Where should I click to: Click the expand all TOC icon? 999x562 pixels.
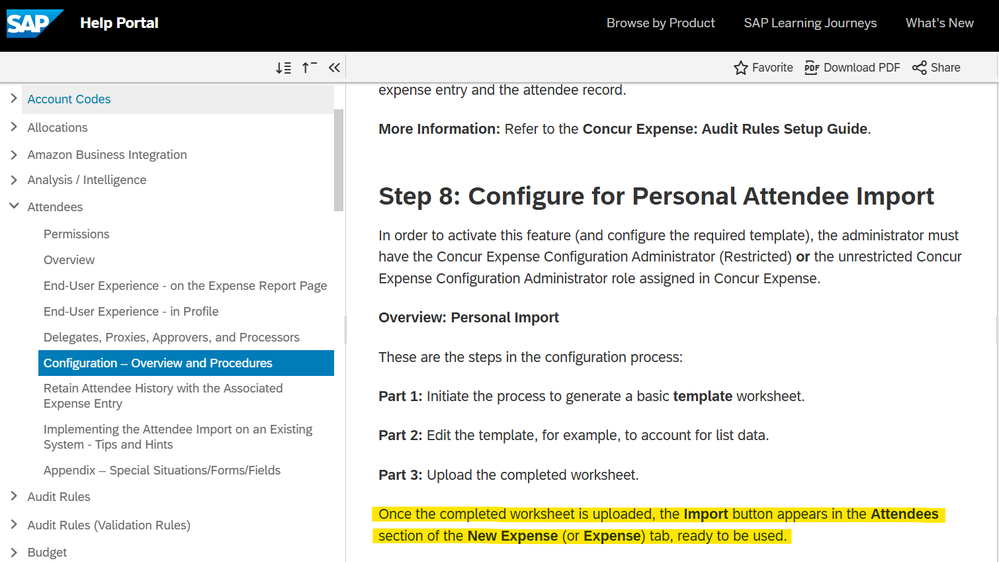pos(284,68)
